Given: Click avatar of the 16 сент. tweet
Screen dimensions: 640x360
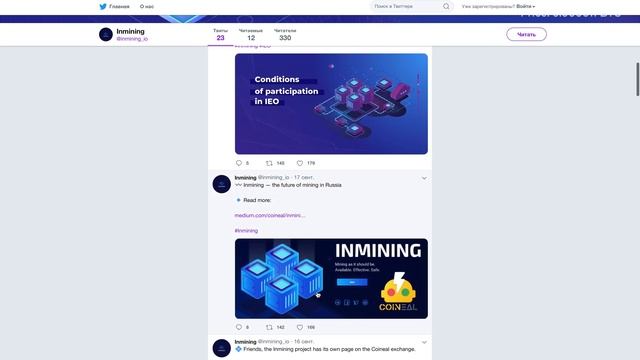Looking at the screenshot, I should coord(222,348).
